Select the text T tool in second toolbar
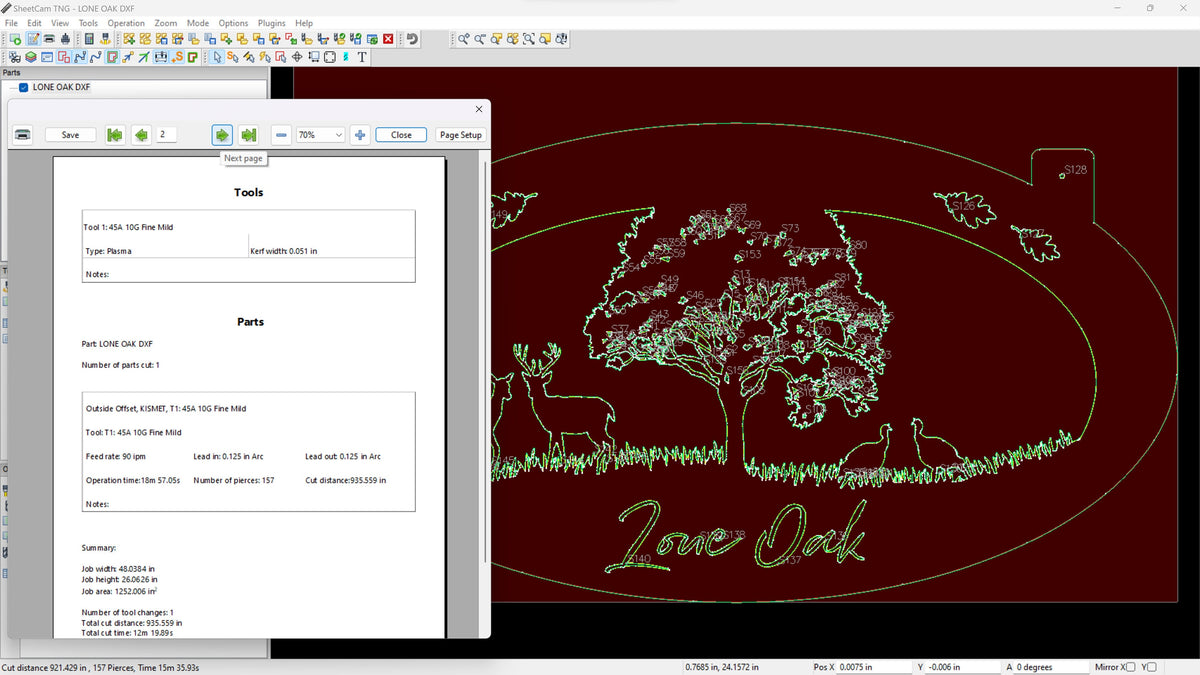The height and width of the screenshot is (675, 1200). pyautogui.click(x=362, y=57)
